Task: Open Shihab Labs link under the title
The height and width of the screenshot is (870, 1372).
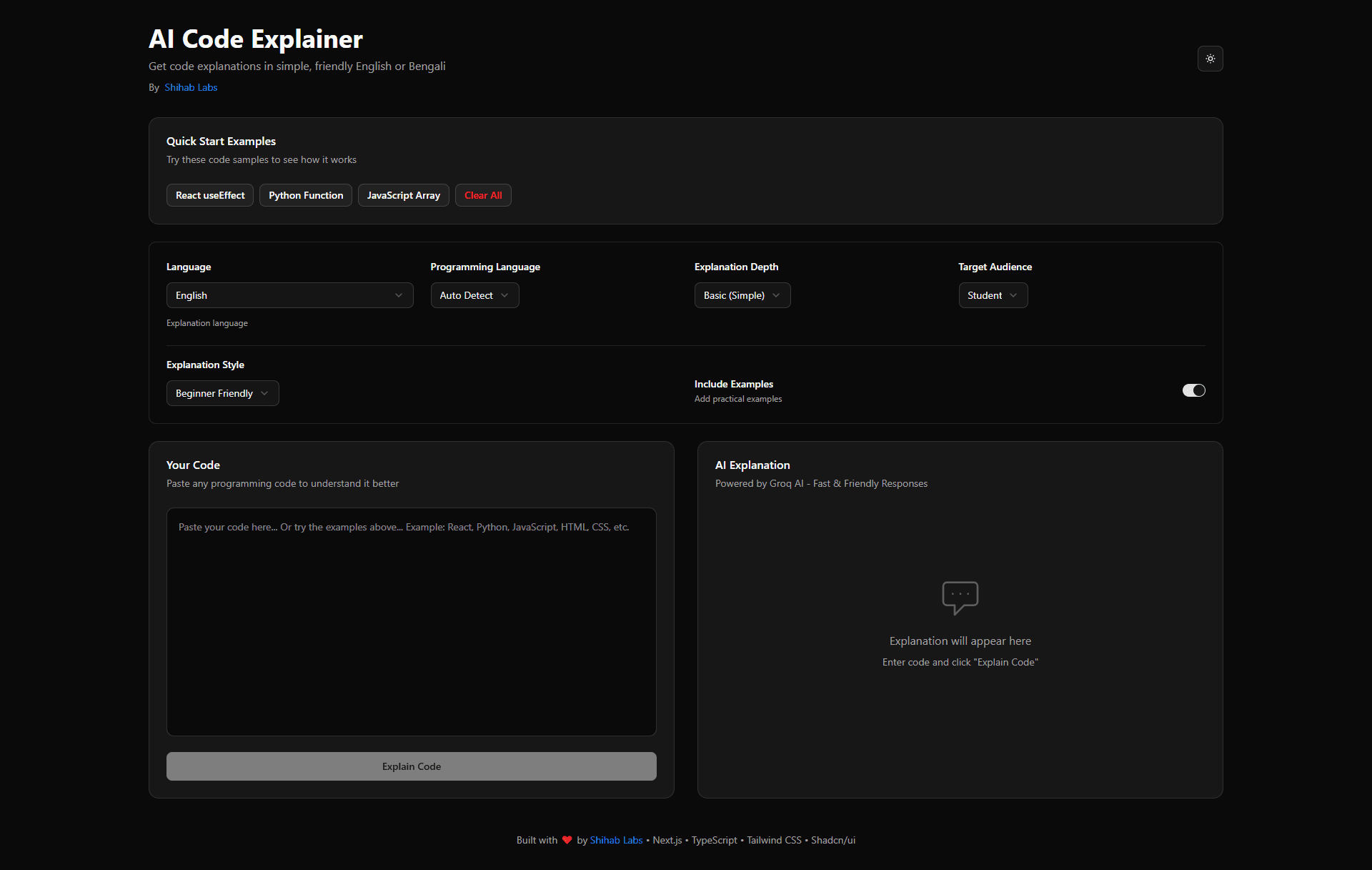Action: pyautogui.click(x=191, y=87)
